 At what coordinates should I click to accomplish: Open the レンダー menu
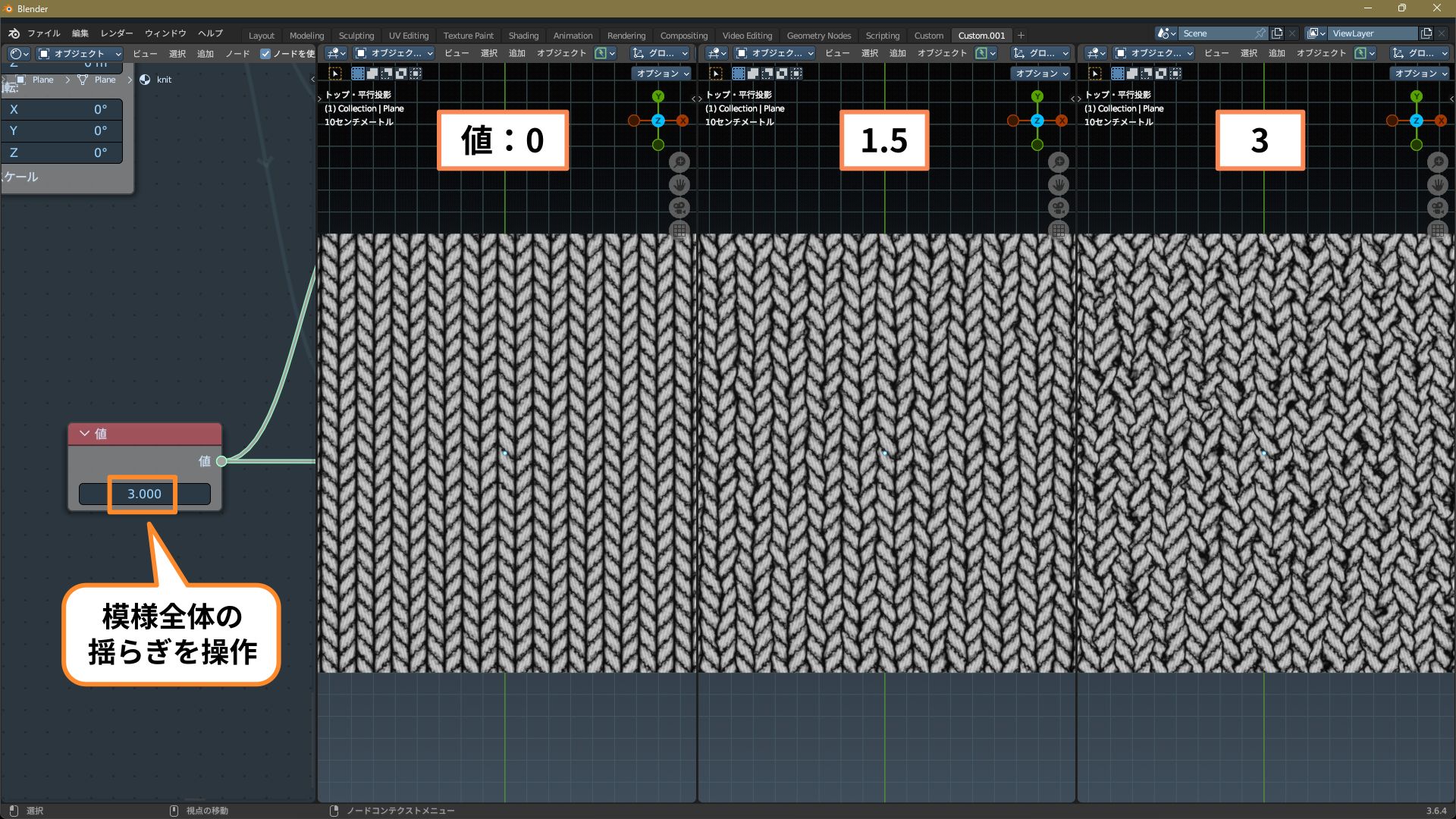(x=116, y=33)
